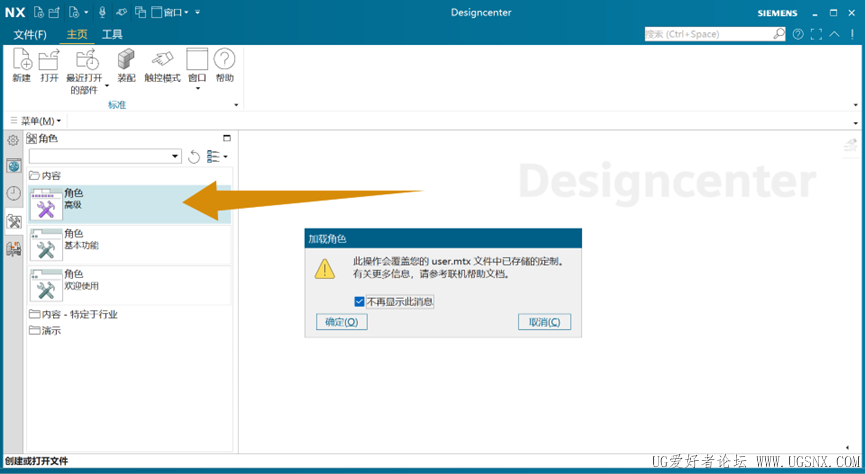
Task: Expand the 最近打开的部件 dropdown arrow
Action: [107, 86]
